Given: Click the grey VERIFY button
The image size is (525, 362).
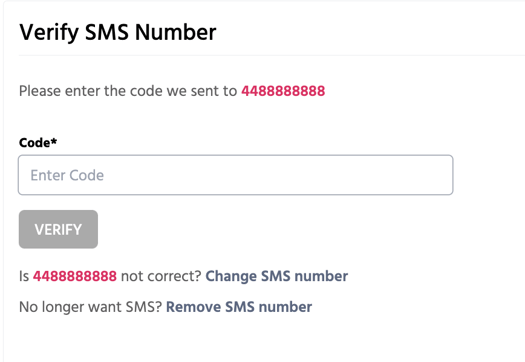Looking at the screenshot, I should [58, 229].
